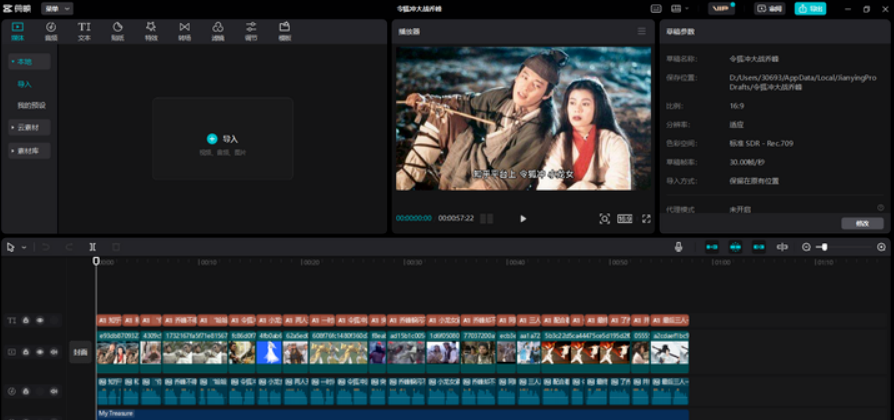Open the 滤镜 filters tab

point(218,31)
